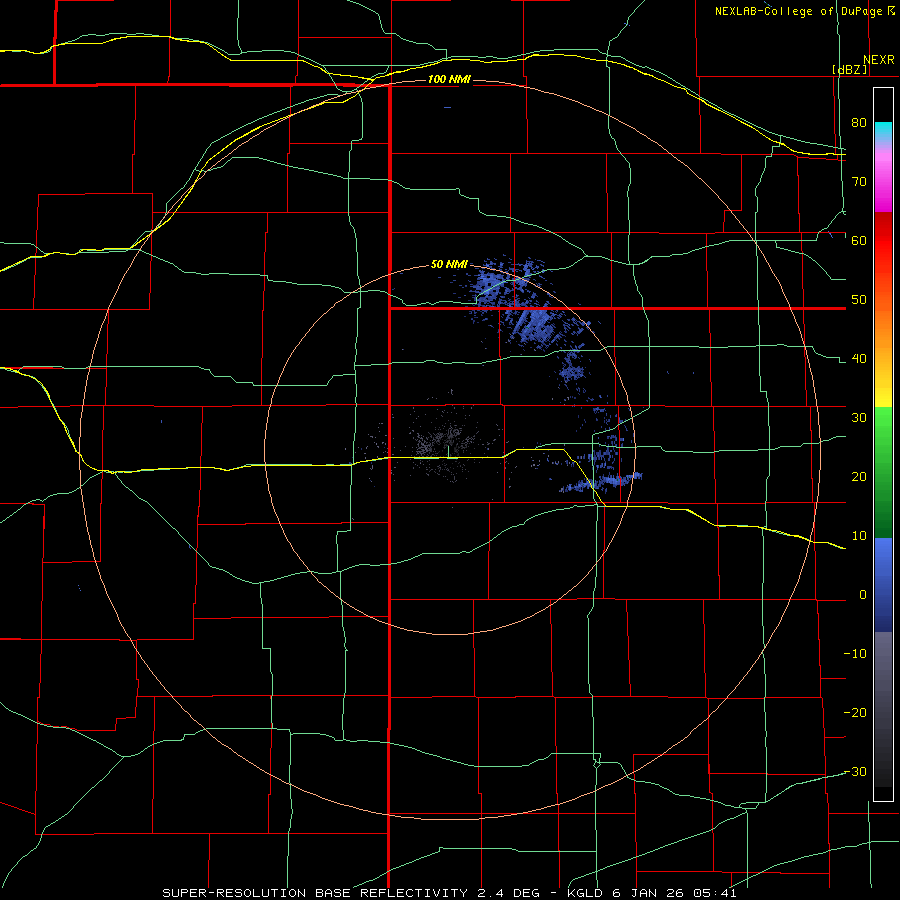Screen dimensions: 900x900
Task: Click the 70 value on dBZ scale
Action: point(859,181)
